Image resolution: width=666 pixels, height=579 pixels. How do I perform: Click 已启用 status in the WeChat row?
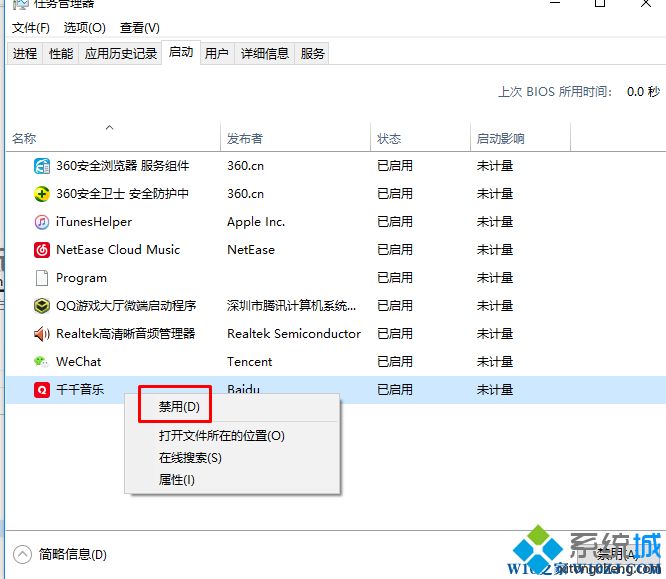tap(395, 362)
